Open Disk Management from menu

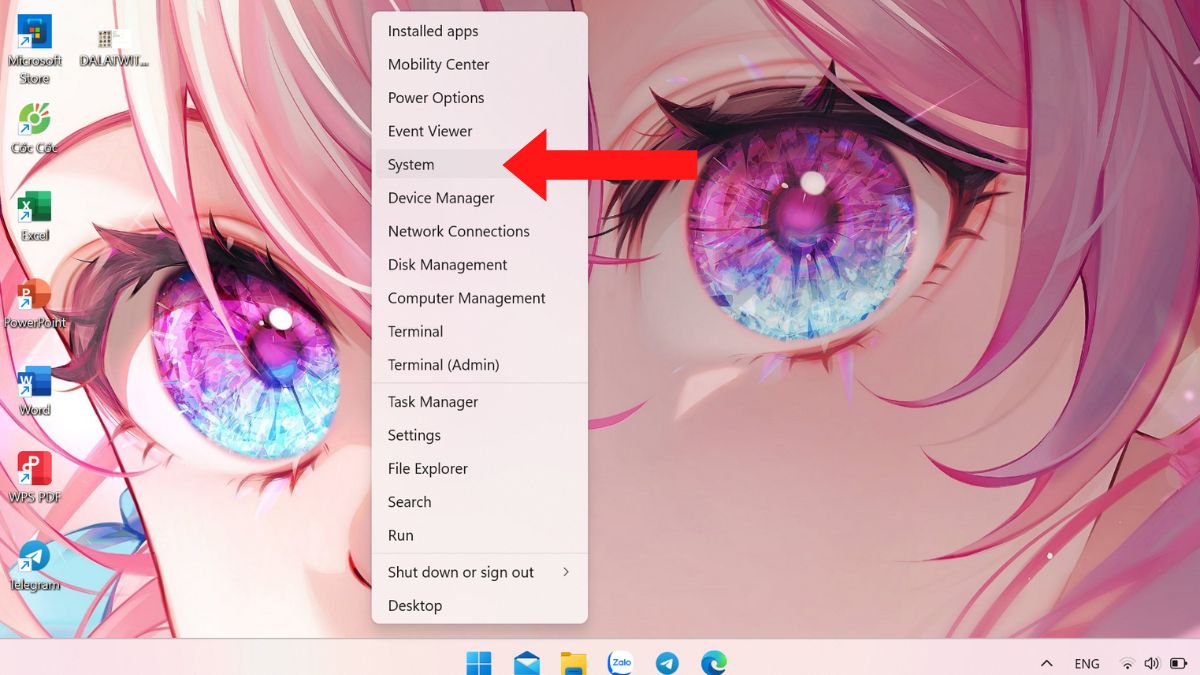pyautogui.click(x=480, y=265)
